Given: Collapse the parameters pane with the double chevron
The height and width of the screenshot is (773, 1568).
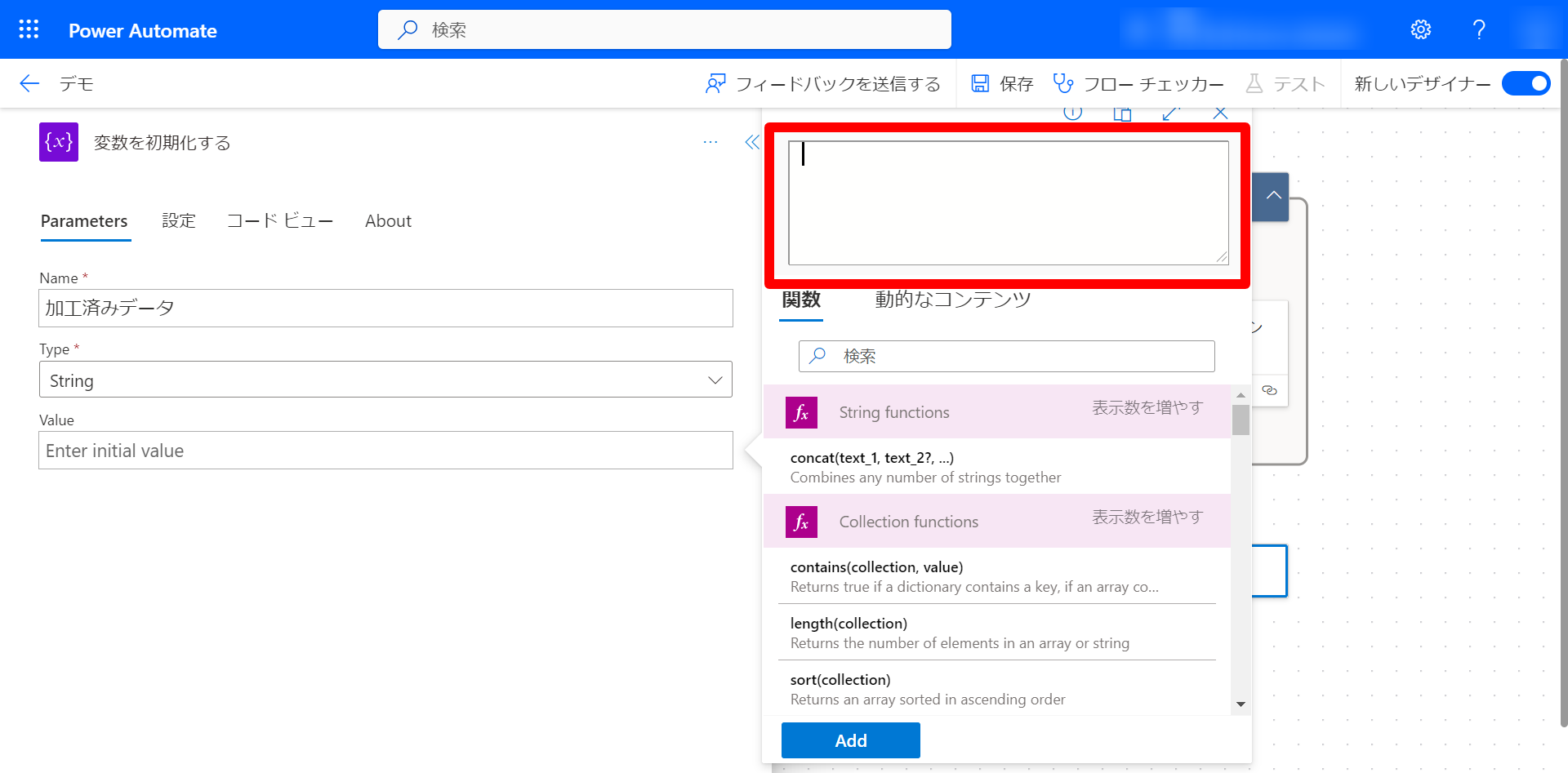Looking at the screenshot, I should [751, 141].
